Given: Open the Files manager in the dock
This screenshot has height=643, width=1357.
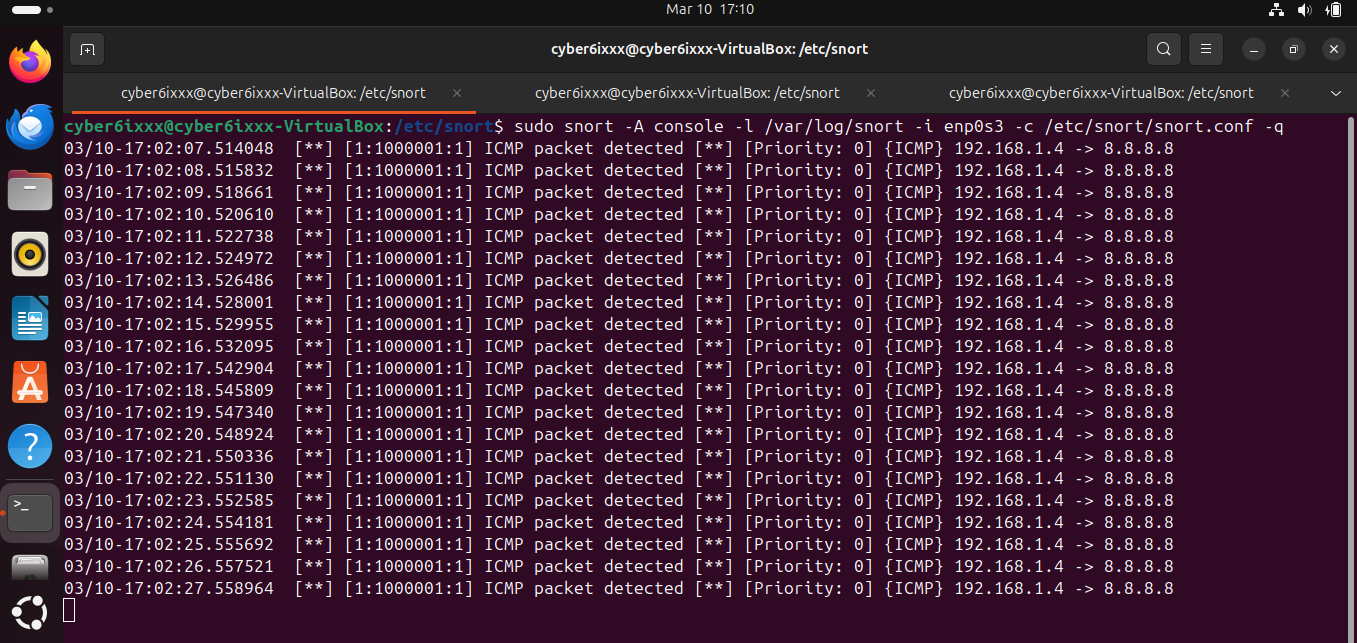Looking at the screenshot, I should [30, 190].
